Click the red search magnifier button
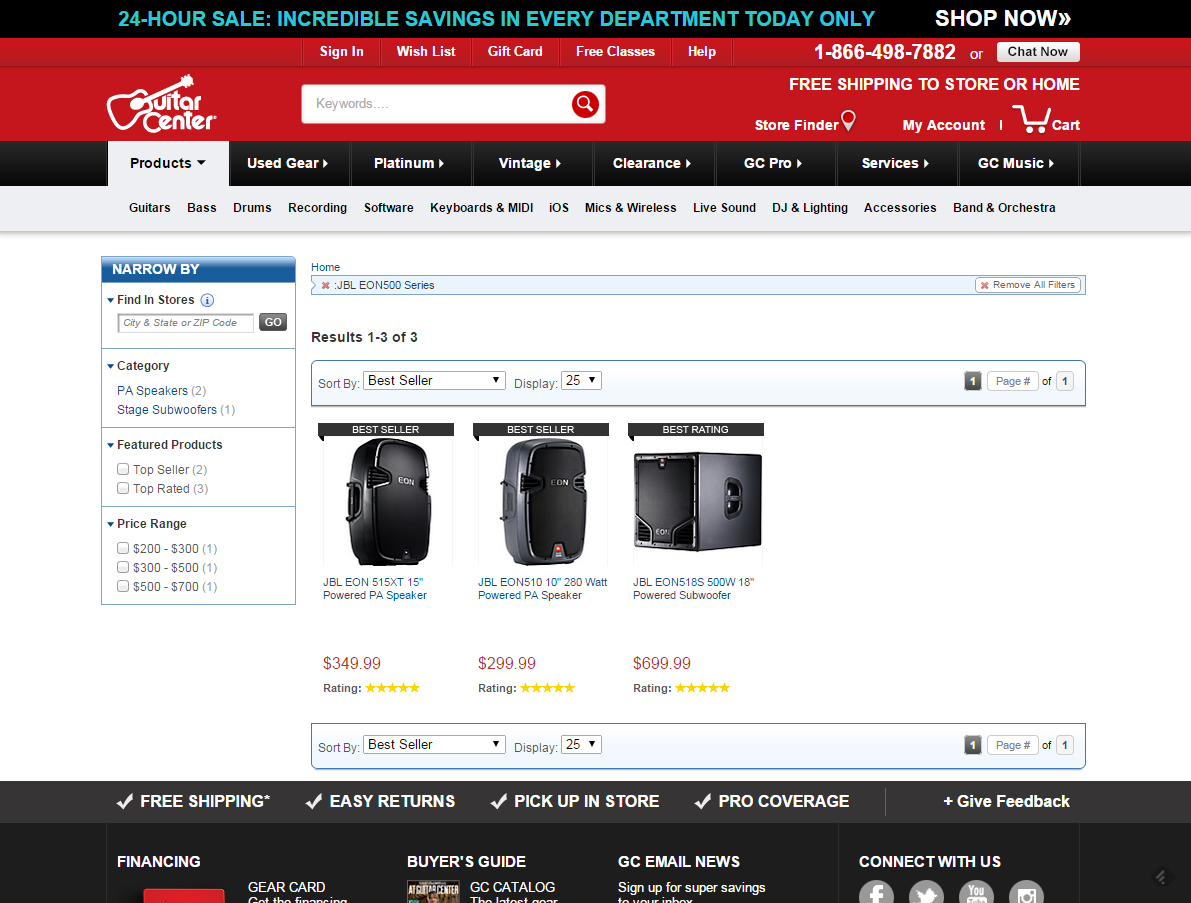1191x903 pixels. tap(585, 104)
